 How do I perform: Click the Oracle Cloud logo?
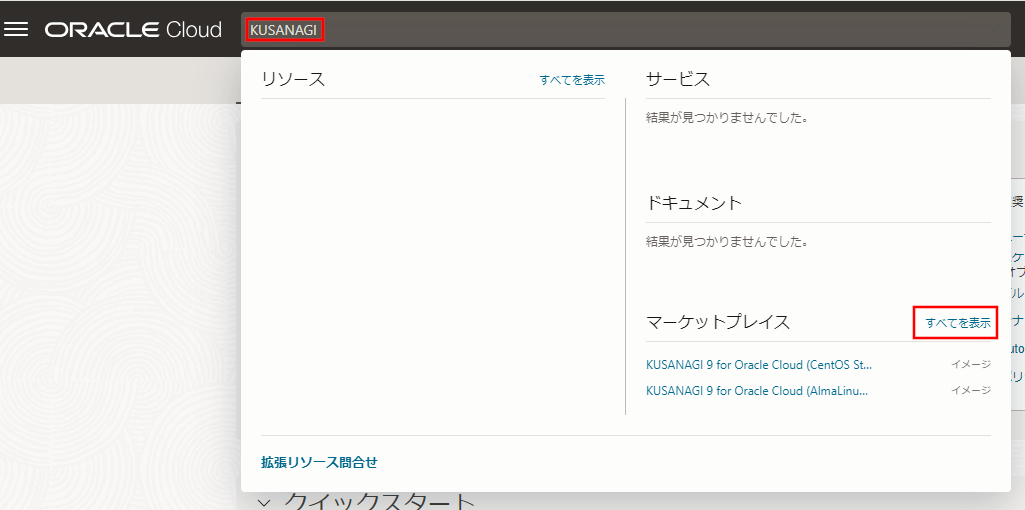coord(133,29)
